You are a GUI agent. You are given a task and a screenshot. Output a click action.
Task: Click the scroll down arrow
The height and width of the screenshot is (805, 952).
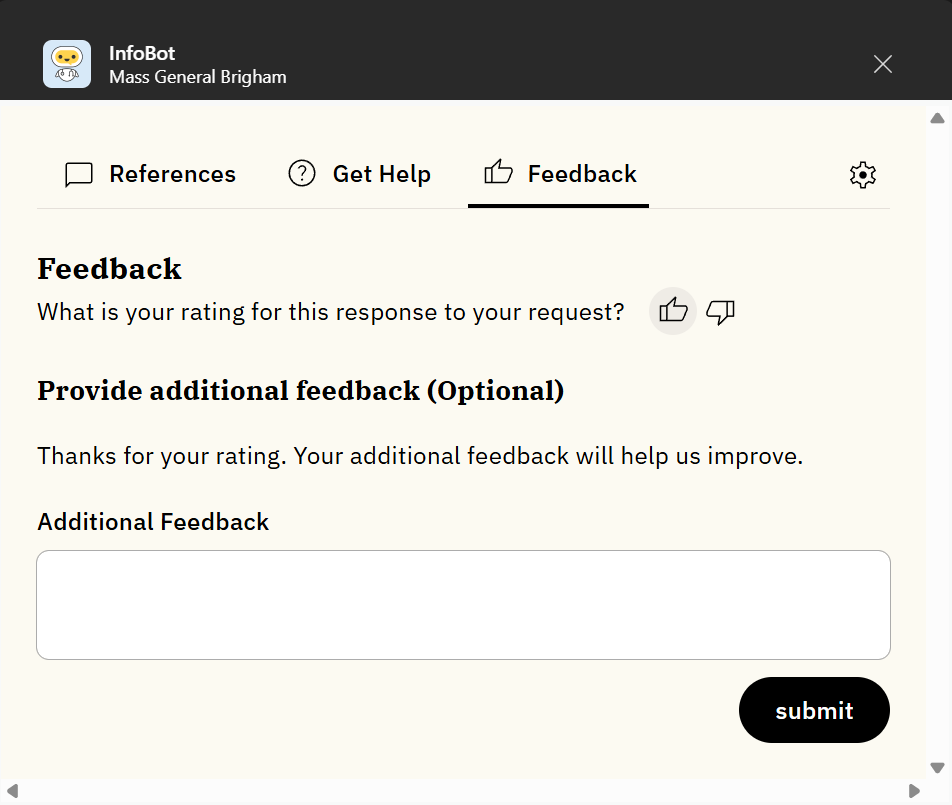[937, 768]
